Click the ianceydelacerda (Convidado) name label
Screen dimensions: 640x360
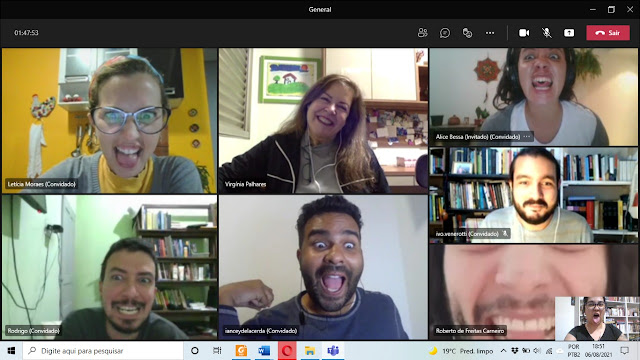261,331
